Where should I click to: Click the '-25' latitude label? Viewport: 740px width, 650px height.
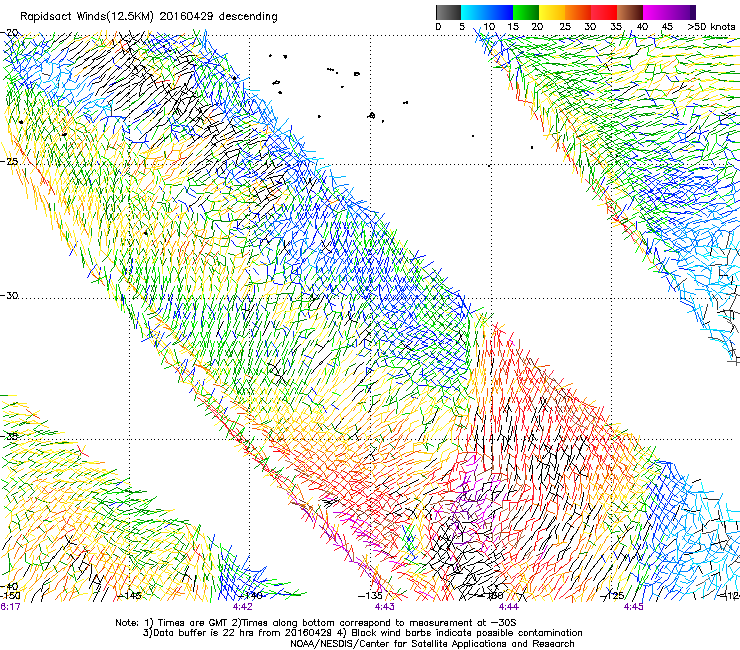tap(9, 162)
